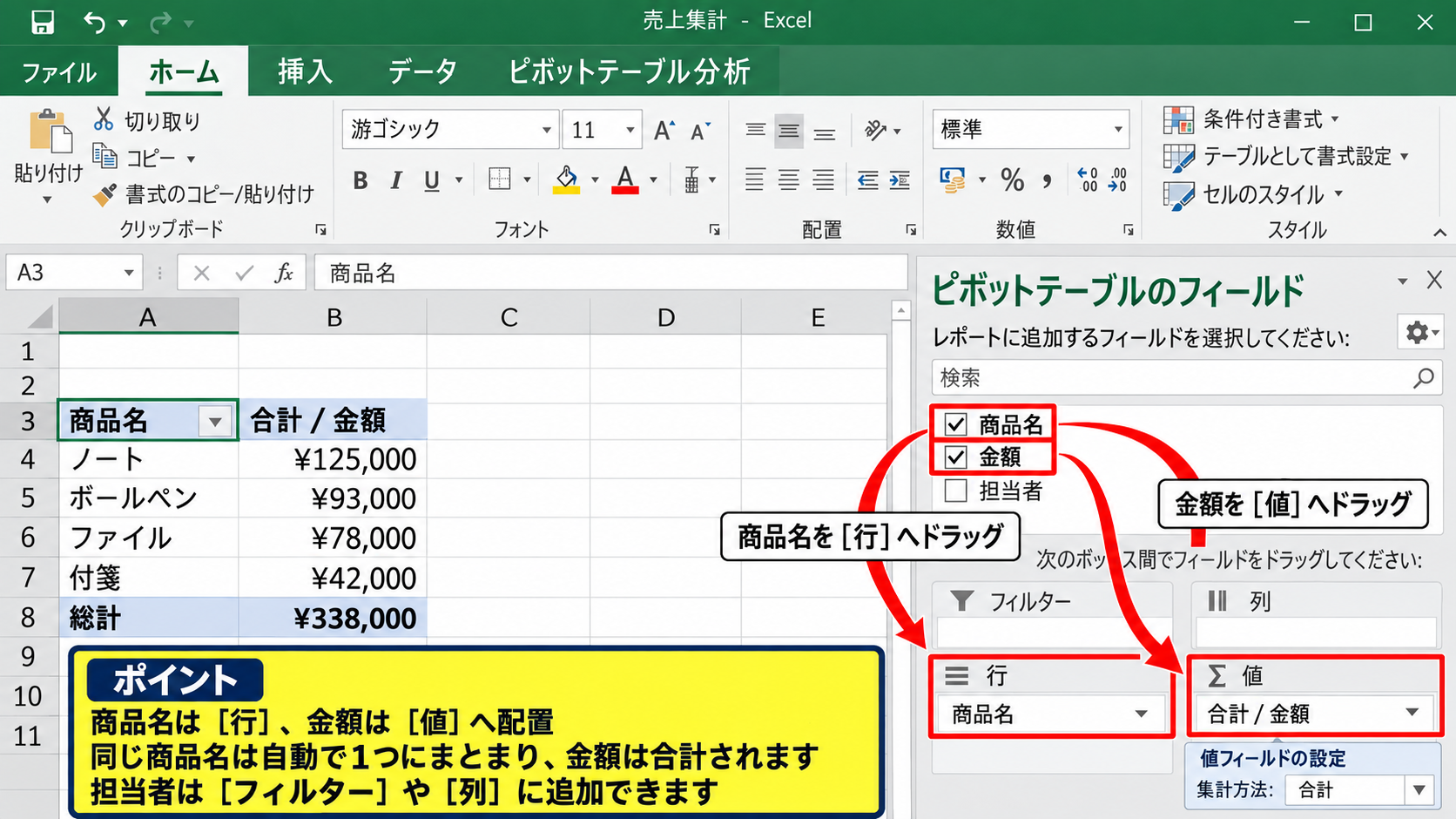Switch to the 挿入 ribbon tab
Viewport: 1456px width, 819px height.
point(305,71)
